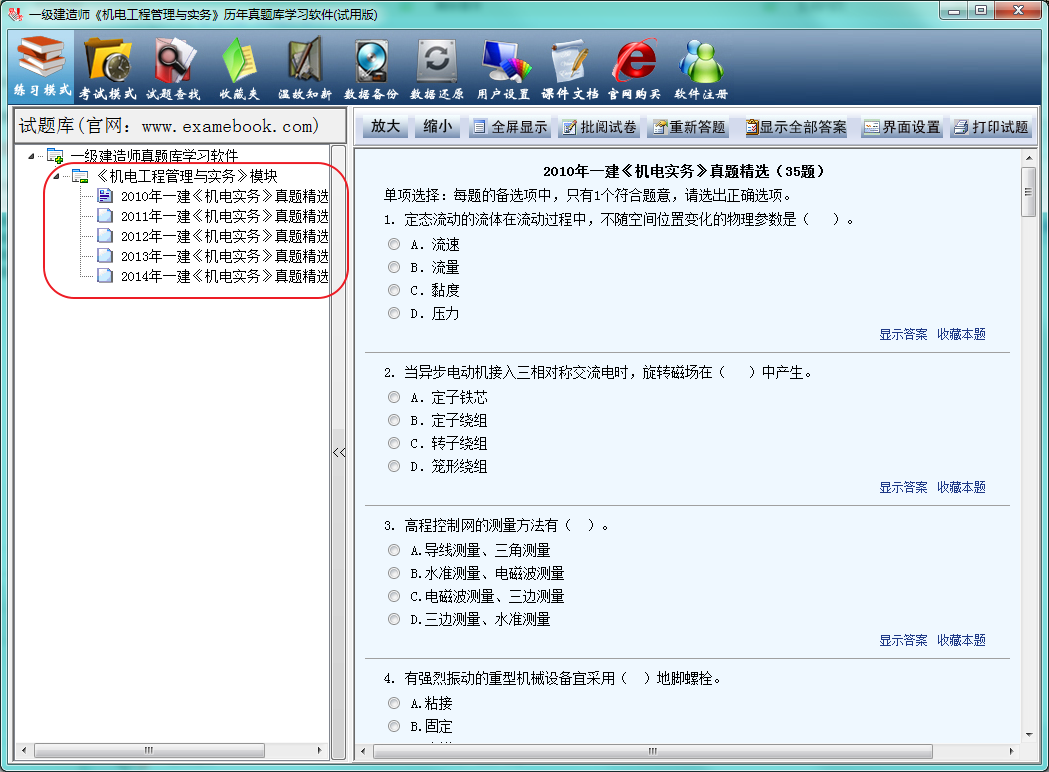Open 2011年一建《机电实务》真题精选 tree item
Image resolution: width=1049 pixels, height=772 pixels.
tap(224, 216)
